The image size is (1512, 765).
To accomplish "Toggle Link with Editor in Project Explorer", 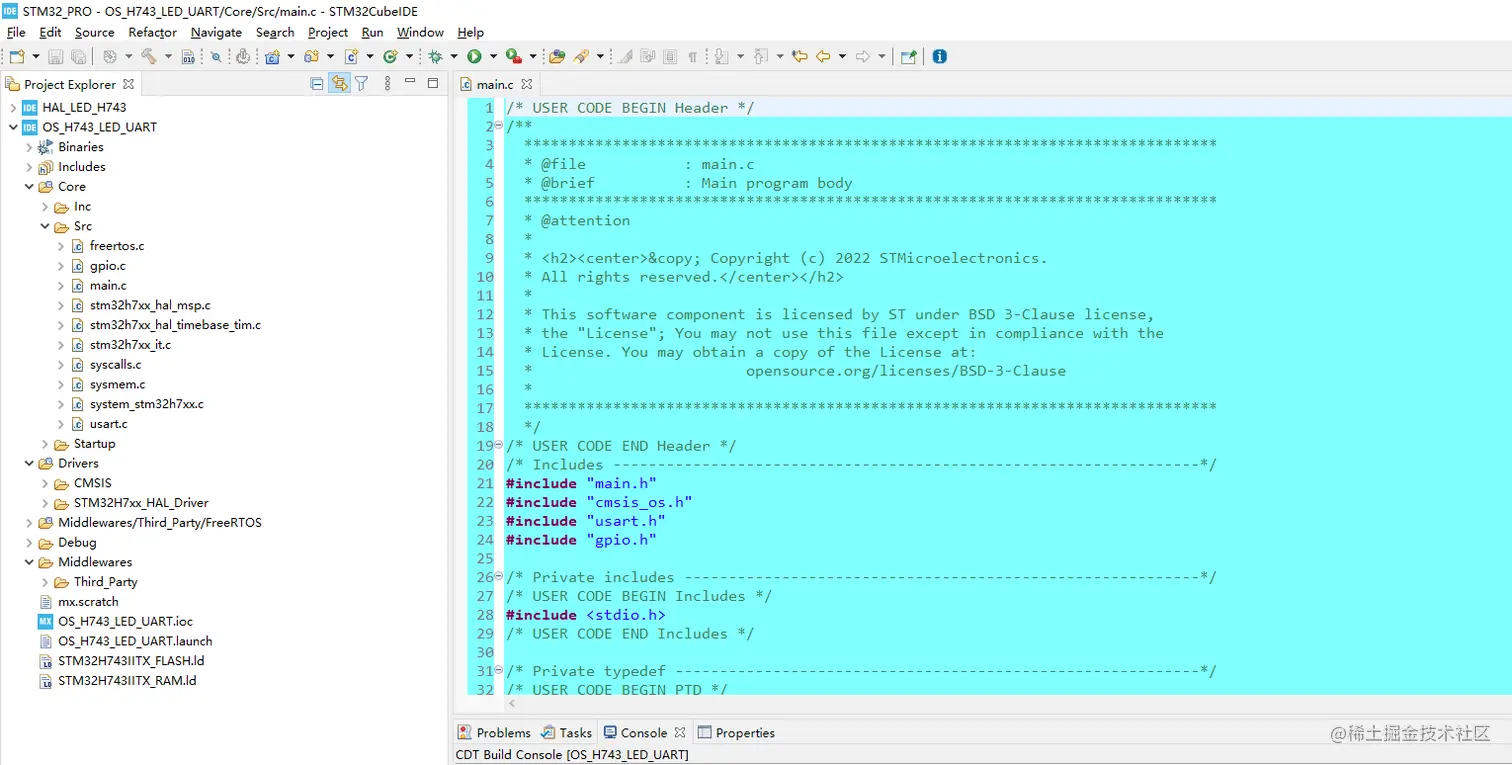I will [340, 84].
